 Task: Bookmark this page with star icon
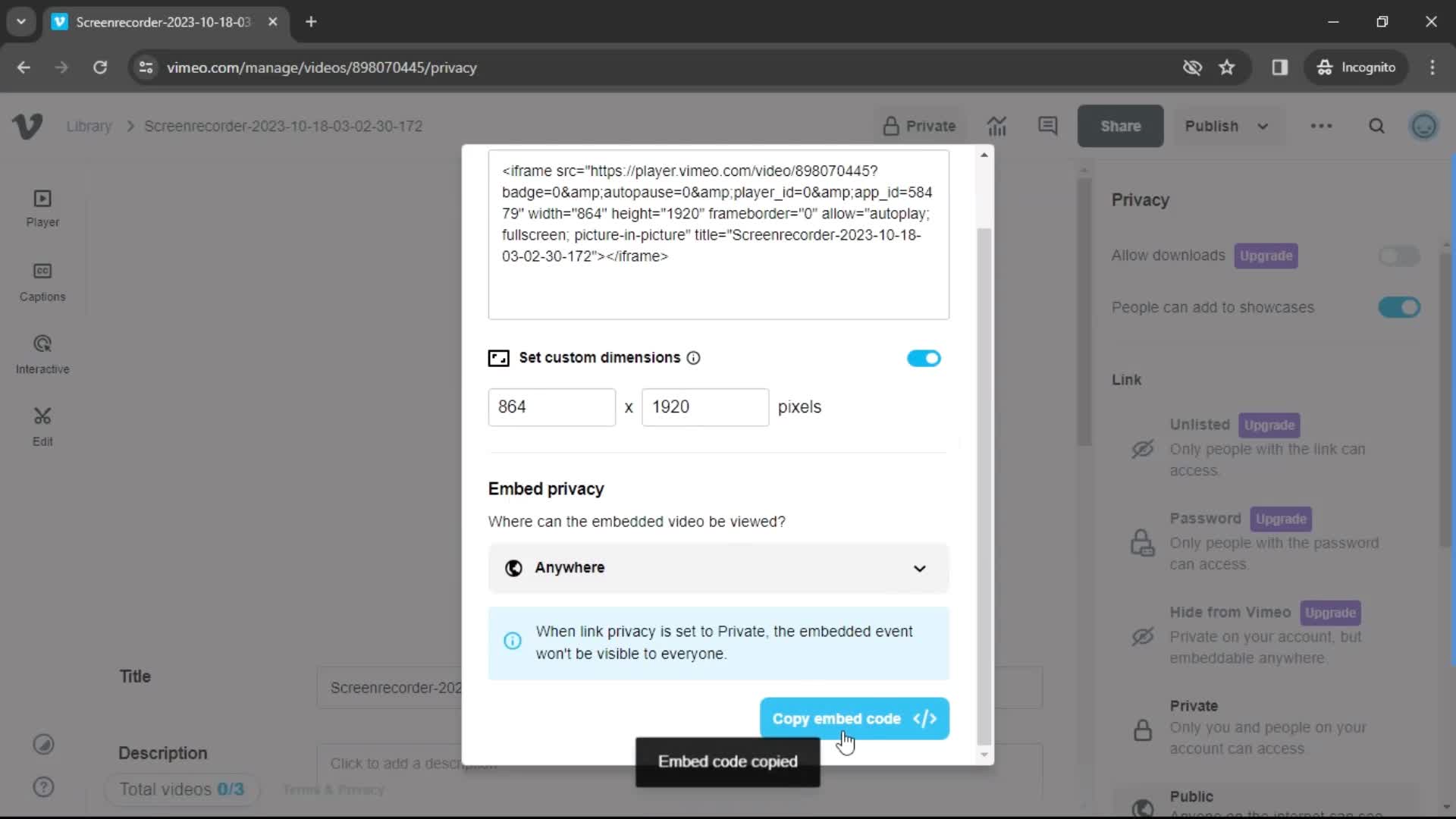tap(1227, 67)
